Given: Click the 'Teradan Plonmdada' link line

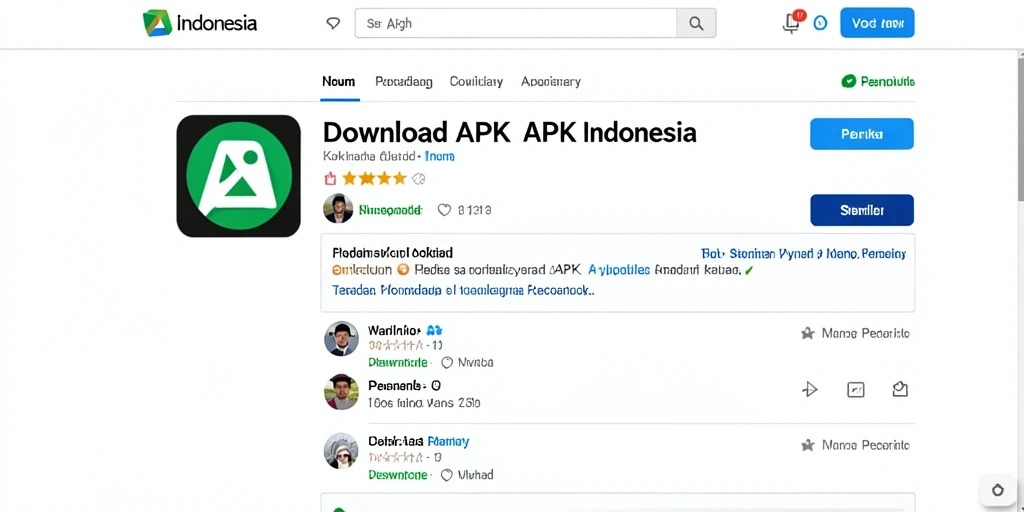Looking at the screenshot, I should (463, 290).
